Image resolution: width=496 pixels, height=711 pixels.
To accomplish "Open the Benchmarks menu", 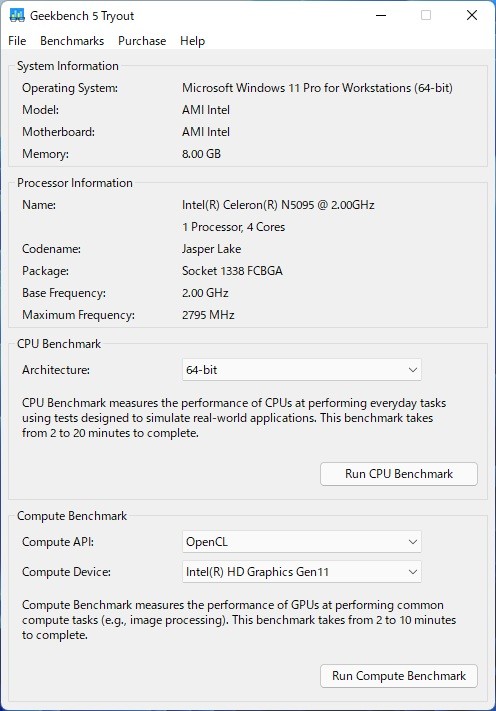I will coord(72,41).
